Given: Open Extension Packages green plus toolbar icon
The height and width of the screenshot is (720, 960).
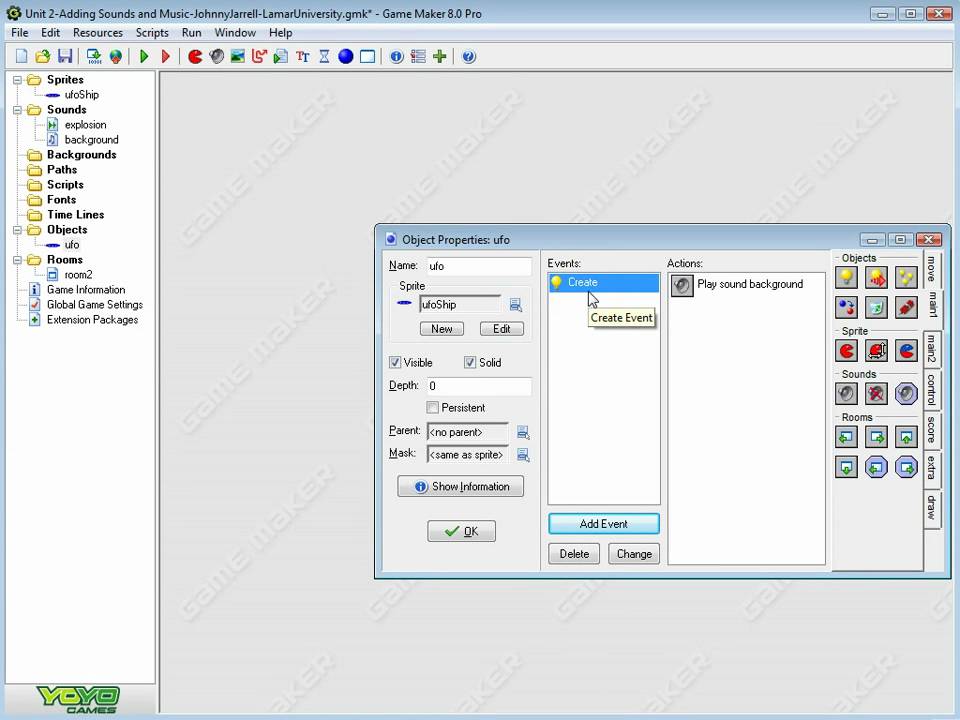Looking at the screenshot, I should tap(440, 57).
